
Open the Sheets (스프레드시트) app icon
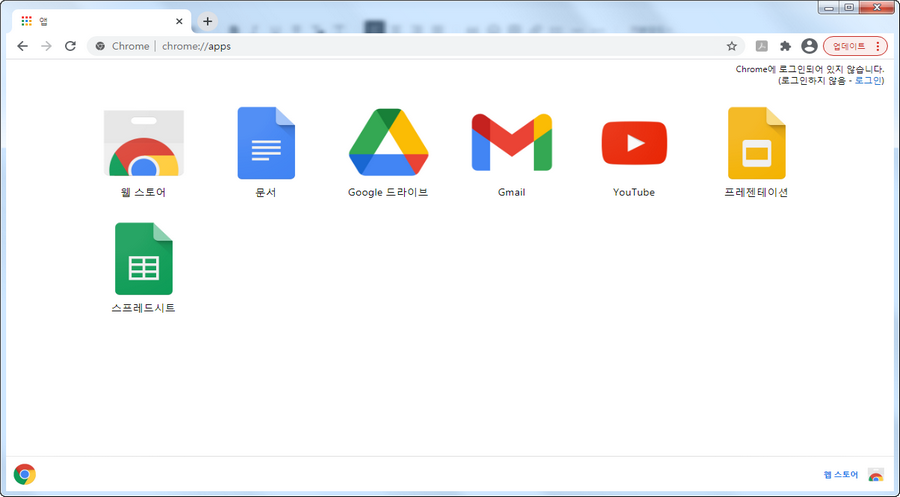[143, 258]
